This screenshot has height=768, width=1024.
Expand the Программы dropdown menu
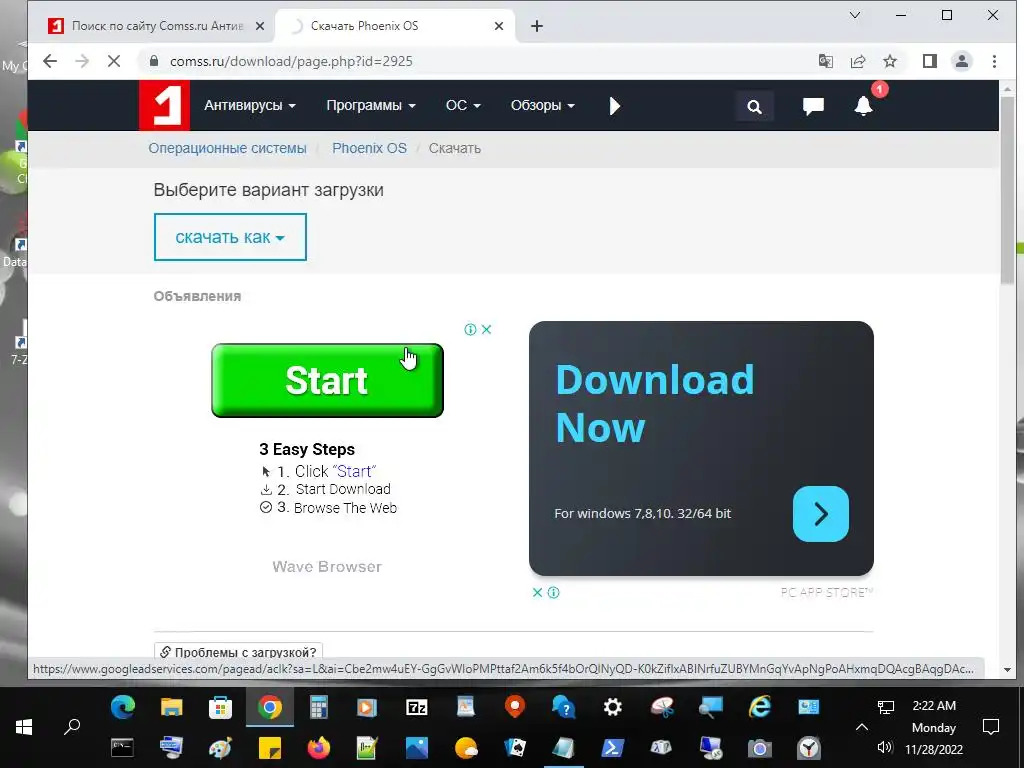tap(370, 106)
